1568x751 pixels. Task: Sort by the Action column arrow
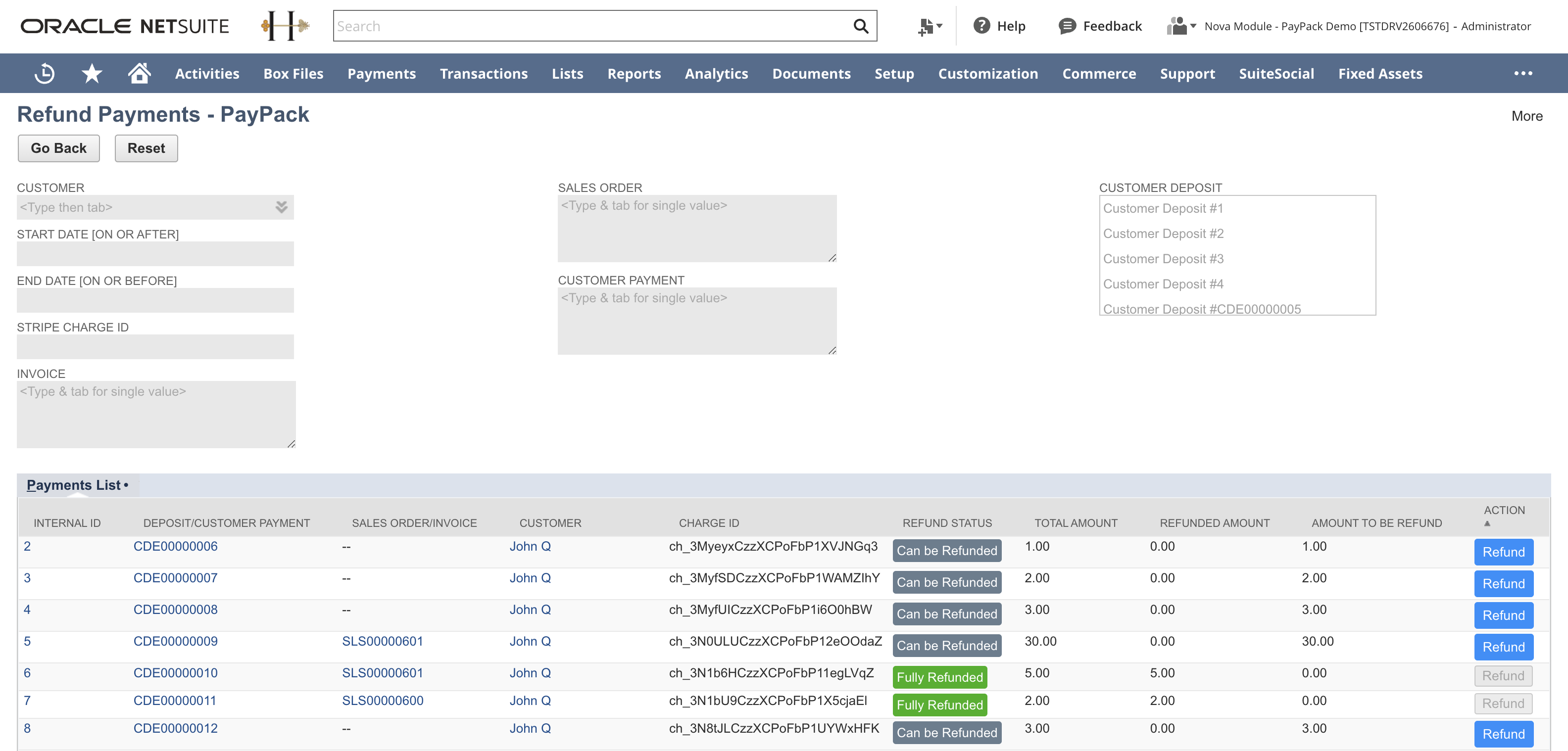point(1487,523)
